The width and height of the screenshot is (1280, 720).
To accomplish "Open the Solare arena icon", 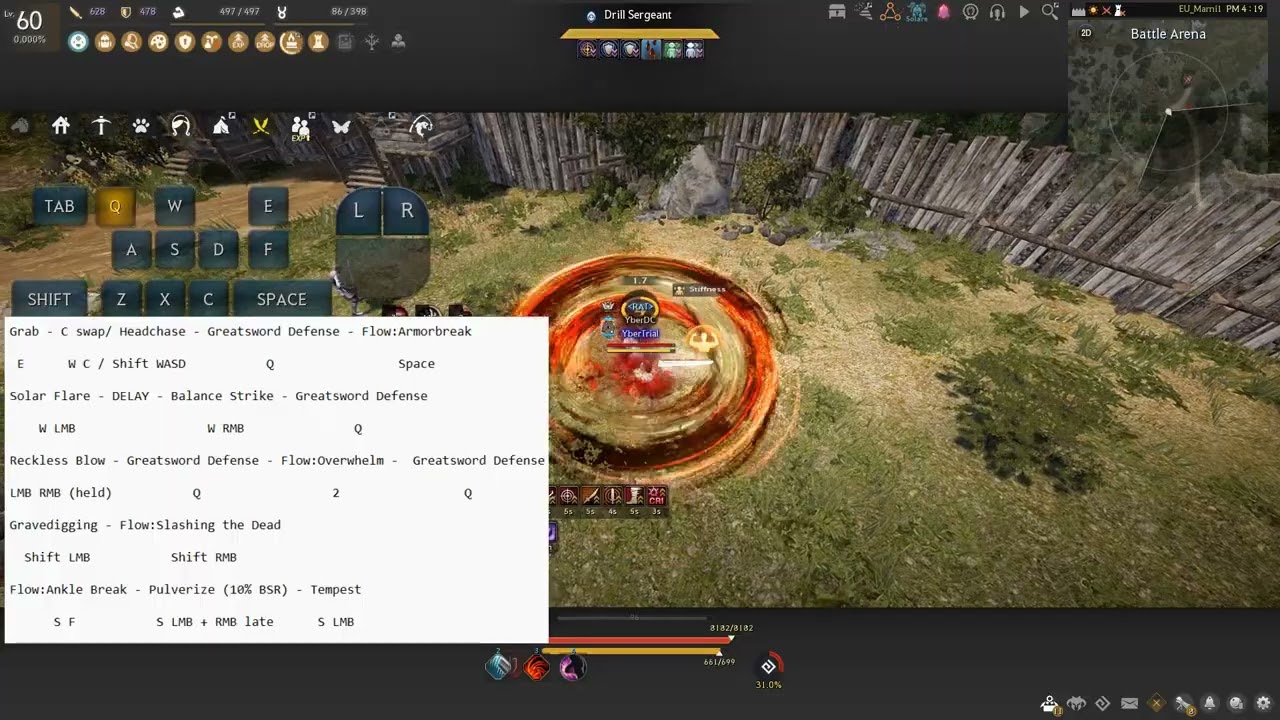I will (917, 13).
